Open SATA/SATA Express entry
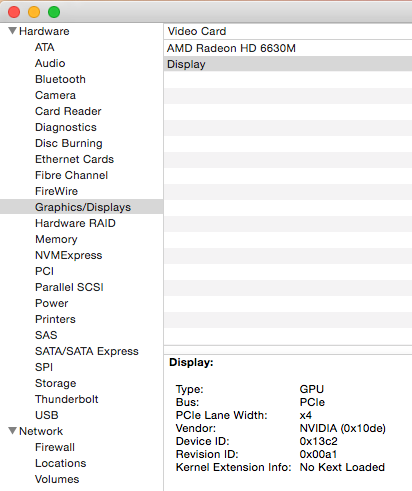Screen dimensions: 412x491 [87, 351]
